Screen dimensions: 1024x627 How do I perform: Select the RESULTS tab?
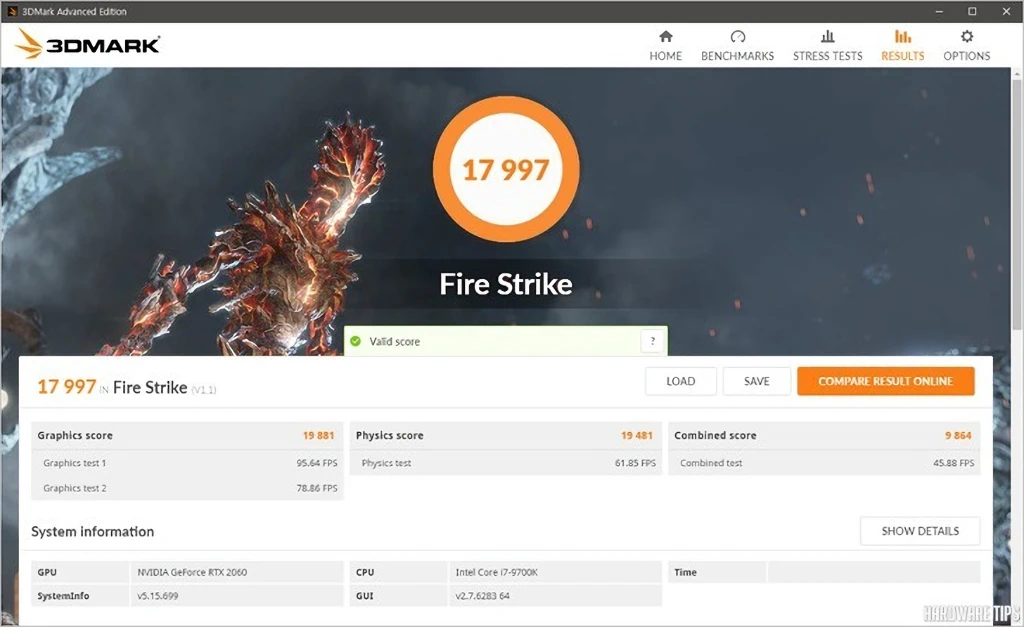pyautogui.click(x=903, y=44)
